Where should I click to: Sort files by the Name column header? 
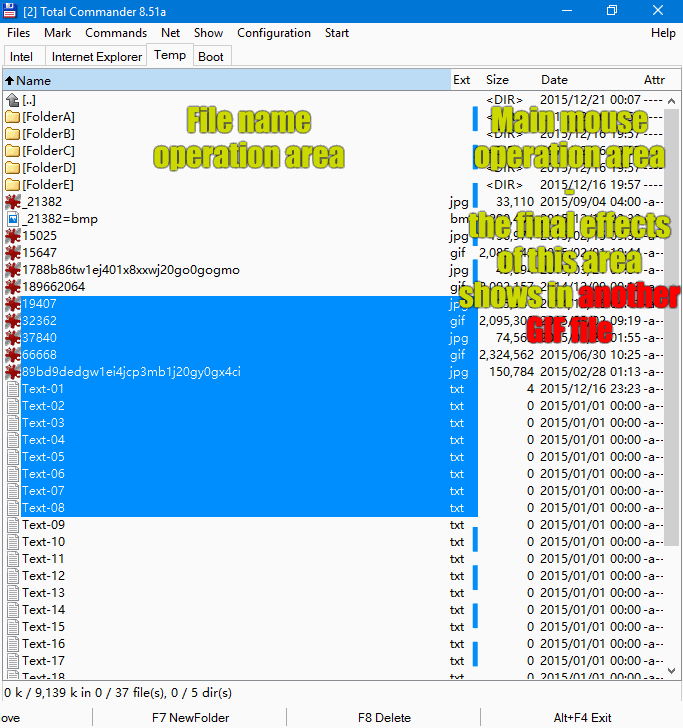pos(227,80)
